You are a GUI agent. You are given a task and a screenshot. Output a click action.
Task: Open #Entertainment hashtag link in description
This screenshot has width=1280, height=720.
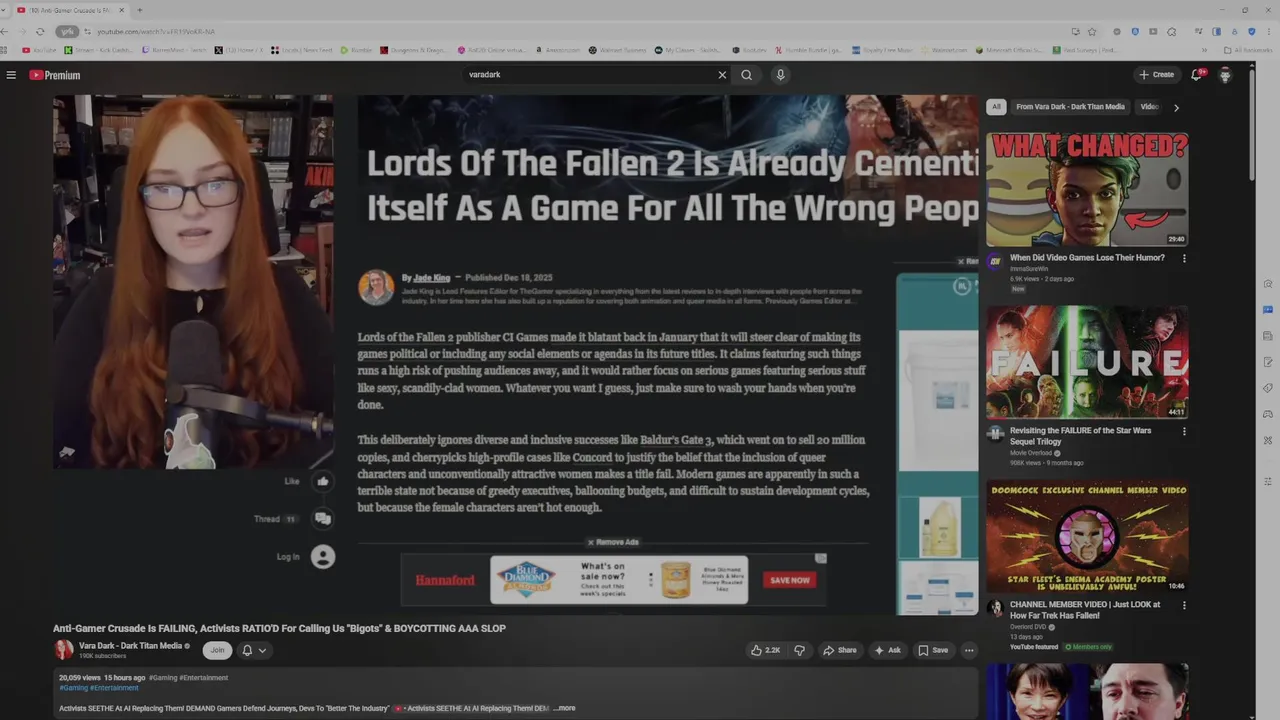(114, 688)
